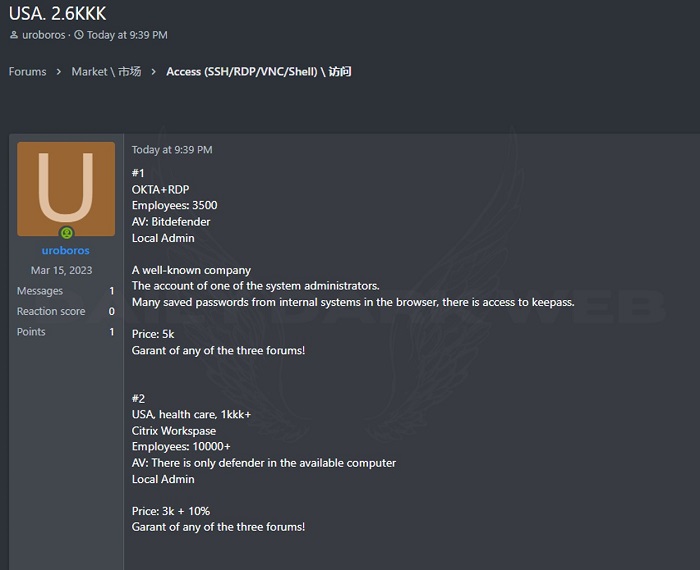Click the Price: 5k line
Viewport: 700px width, 570px height.
tap(153, 334)
